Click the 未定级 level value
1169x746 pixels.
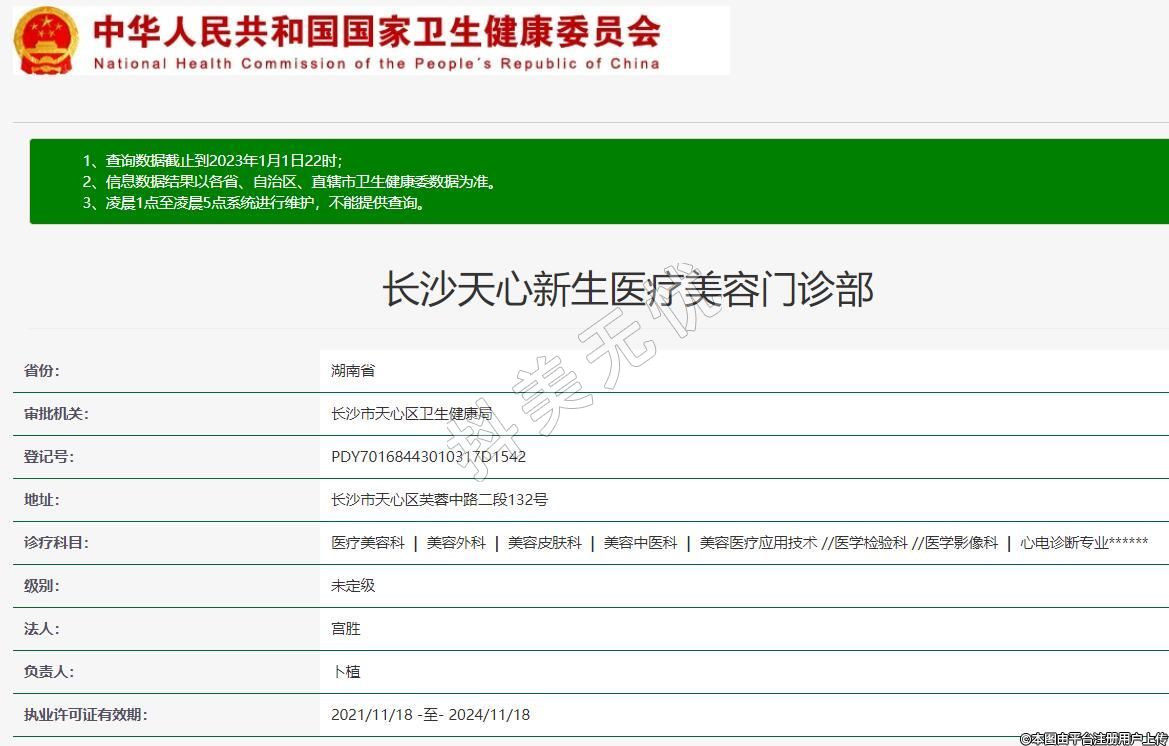(x=353, y=586)
